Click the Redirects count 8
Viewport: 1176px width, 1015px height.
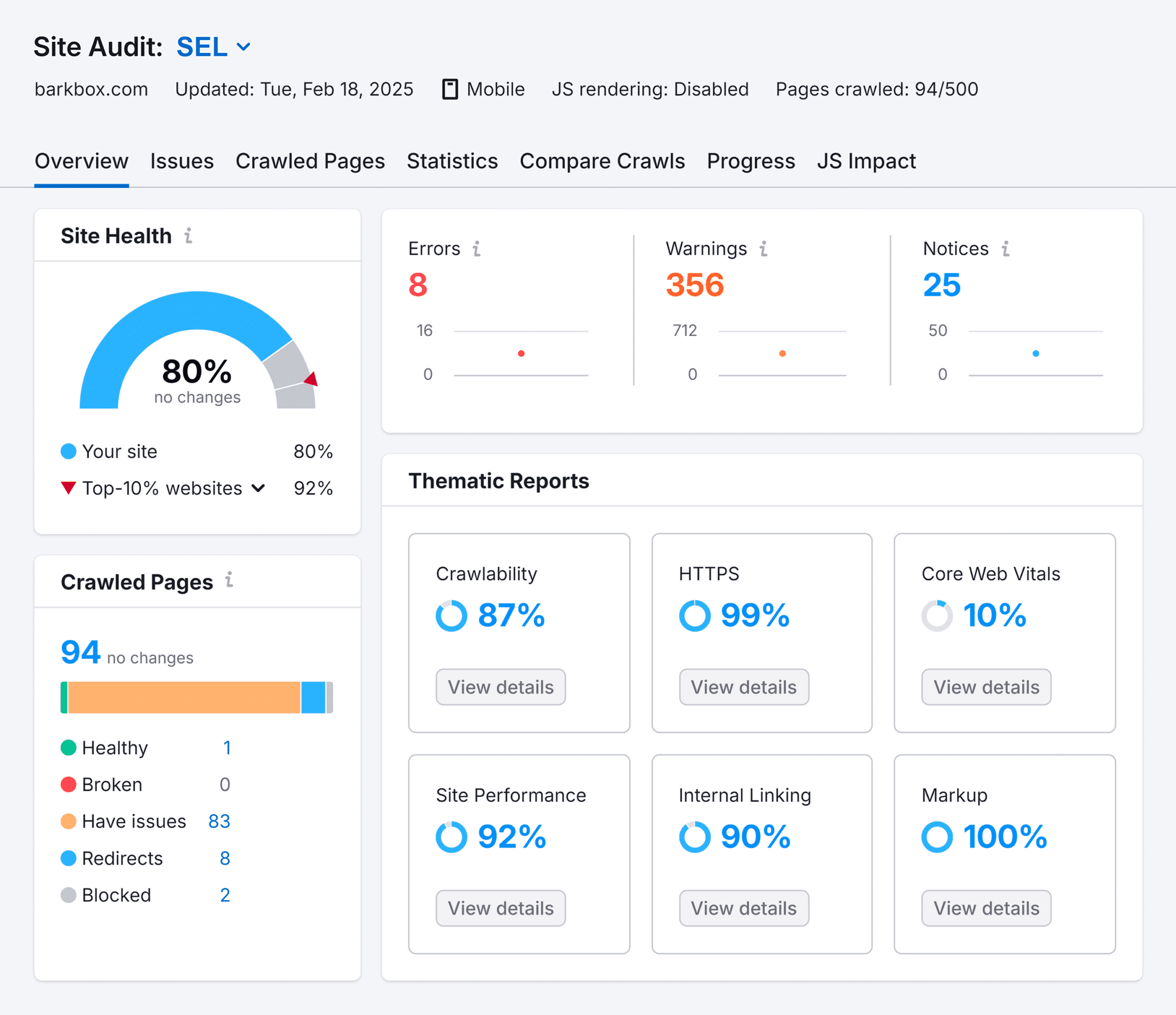[x=225, y=858]
